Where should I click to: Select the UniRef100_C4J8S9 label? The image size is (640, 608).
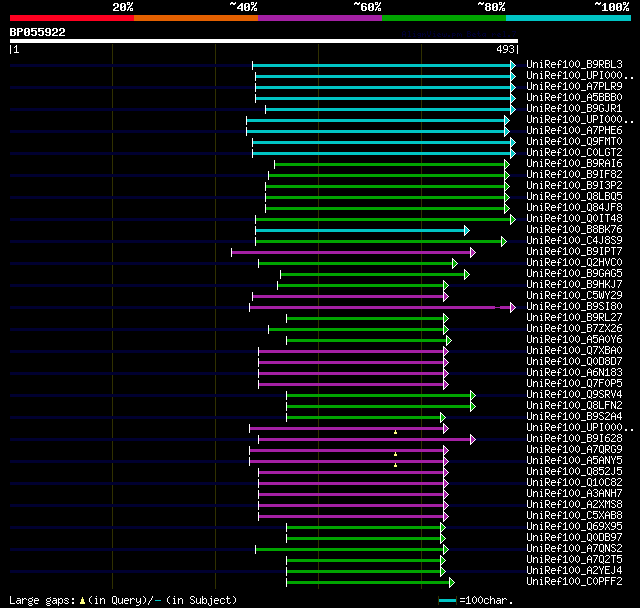(x=574, y=241)
